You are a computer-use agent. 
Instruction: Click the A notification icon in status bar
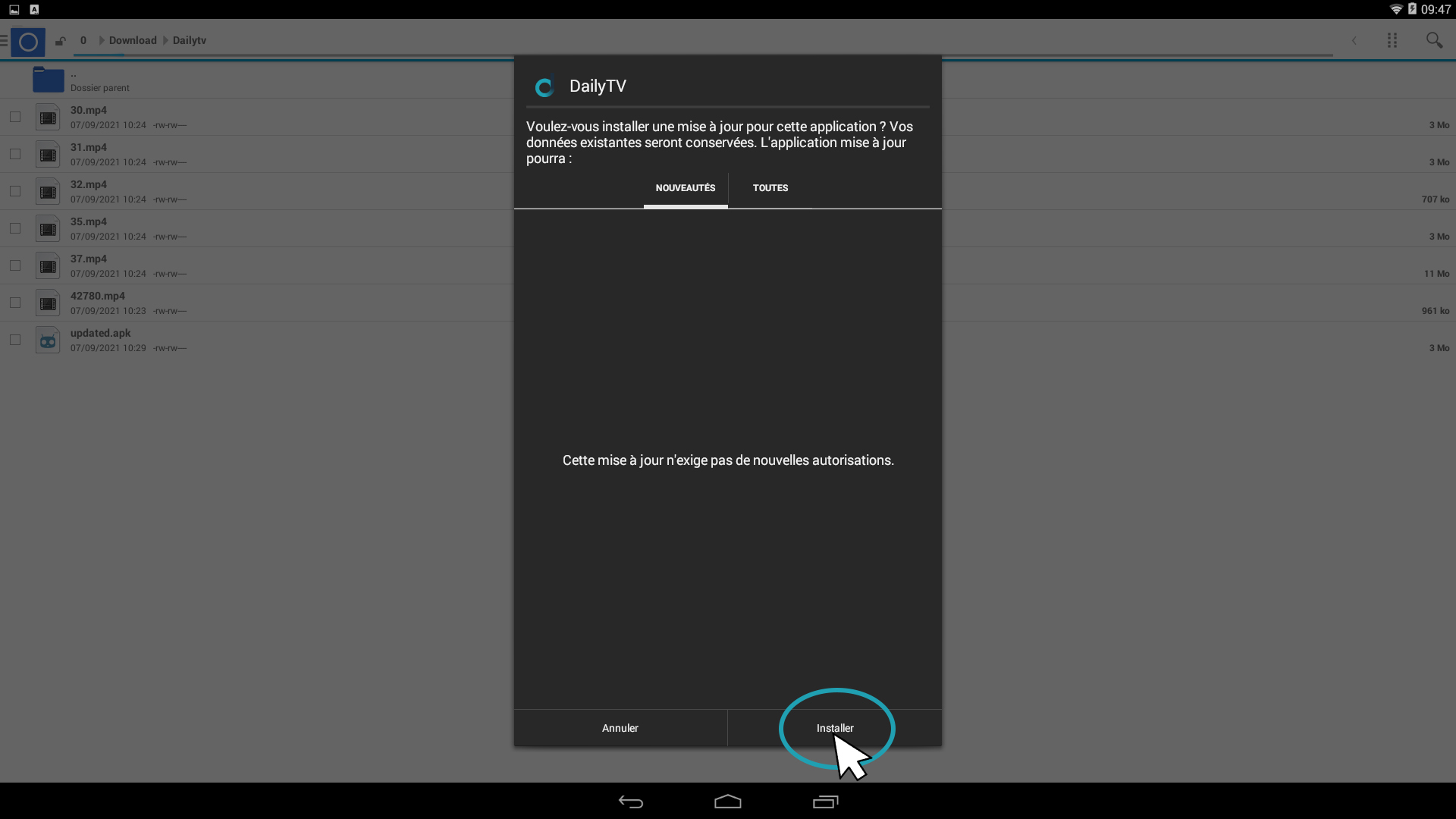tap(34, 9)
